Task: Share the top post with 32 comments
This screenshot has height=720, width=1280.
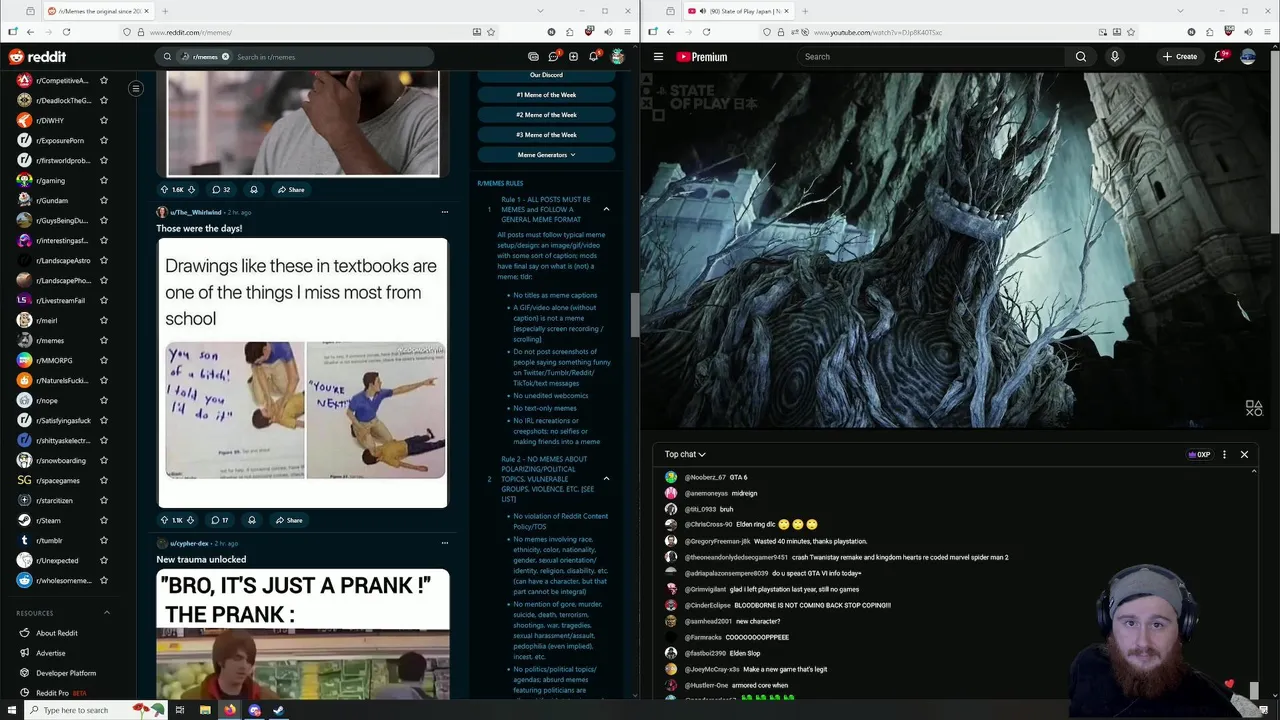Action: click(x=291, y=189)
